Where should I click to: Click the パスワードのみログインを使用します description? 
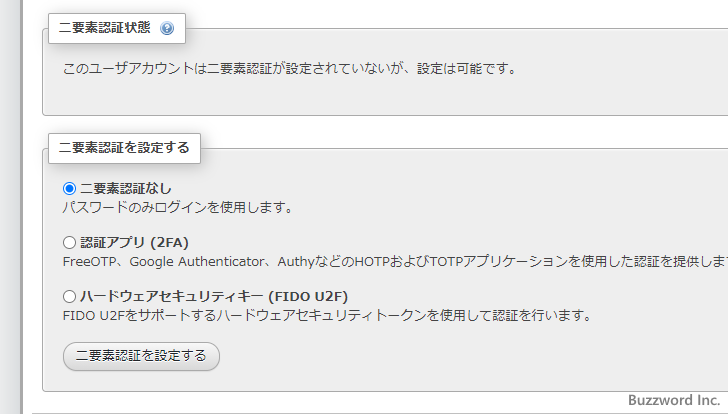coord(176,208)
